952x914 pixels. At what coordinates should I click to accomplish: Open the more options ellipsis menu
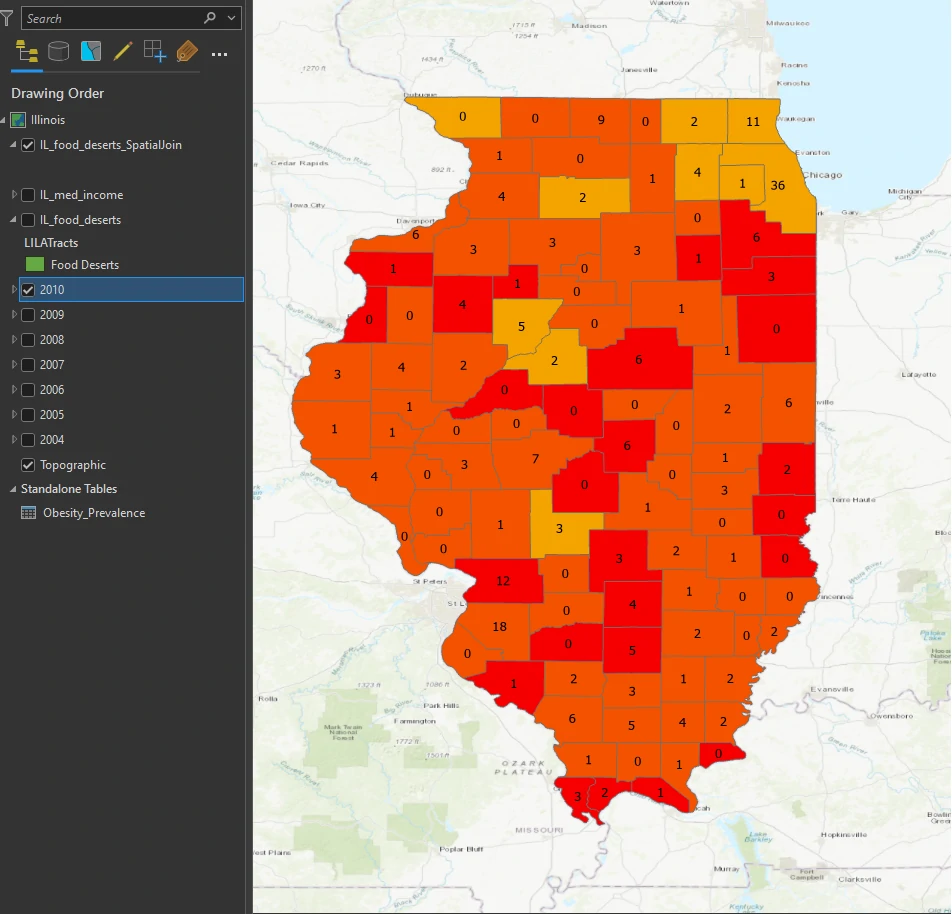219,54
